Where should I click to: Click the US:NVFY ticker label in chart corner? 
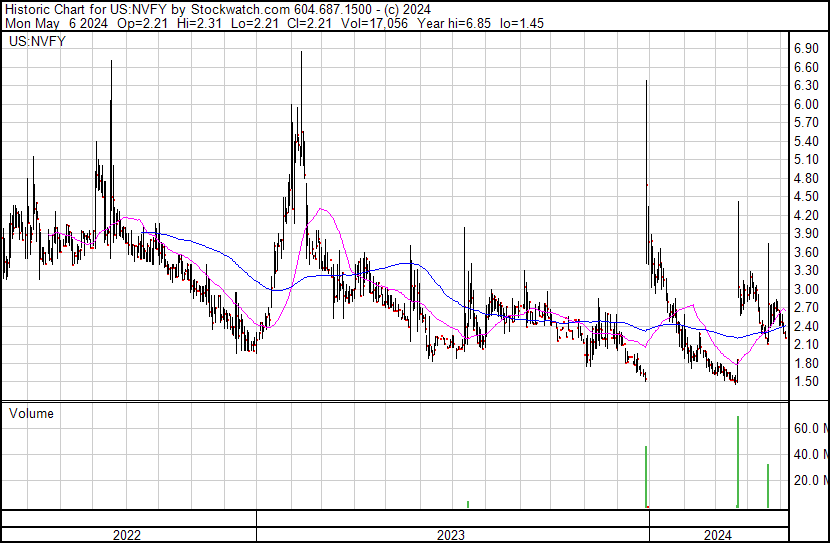tap(34, 42)
